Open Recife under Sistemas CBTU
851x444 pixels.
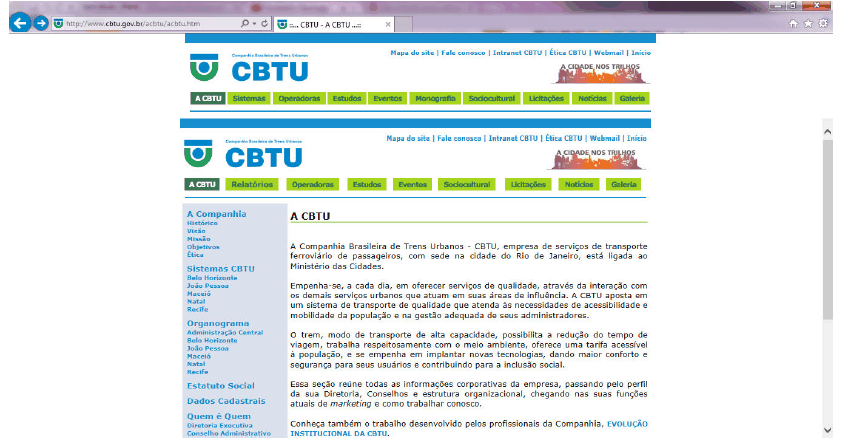(198, 309)
